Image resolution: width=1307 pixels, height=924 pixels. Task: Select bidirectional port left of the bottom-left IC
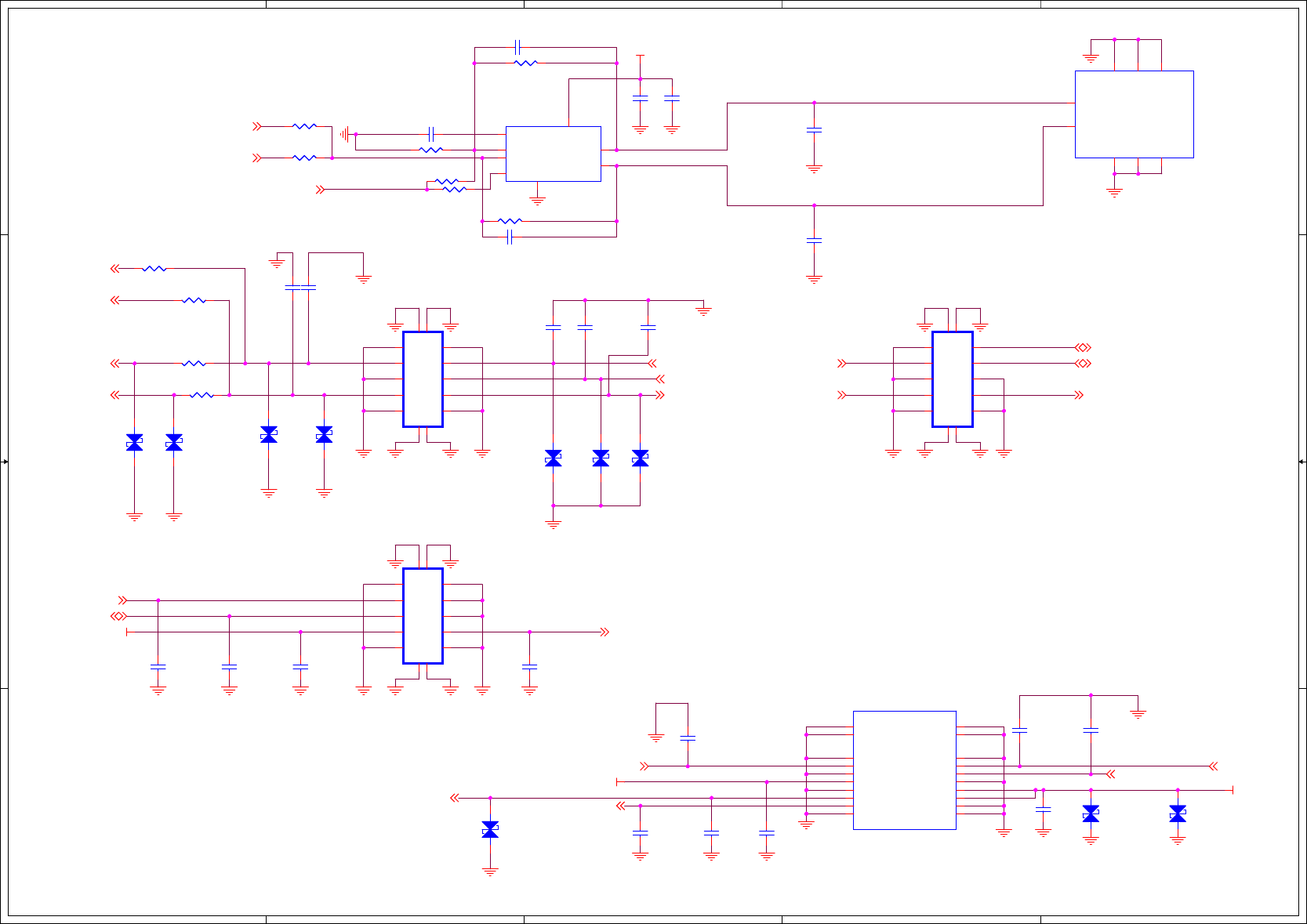[118, 616]
